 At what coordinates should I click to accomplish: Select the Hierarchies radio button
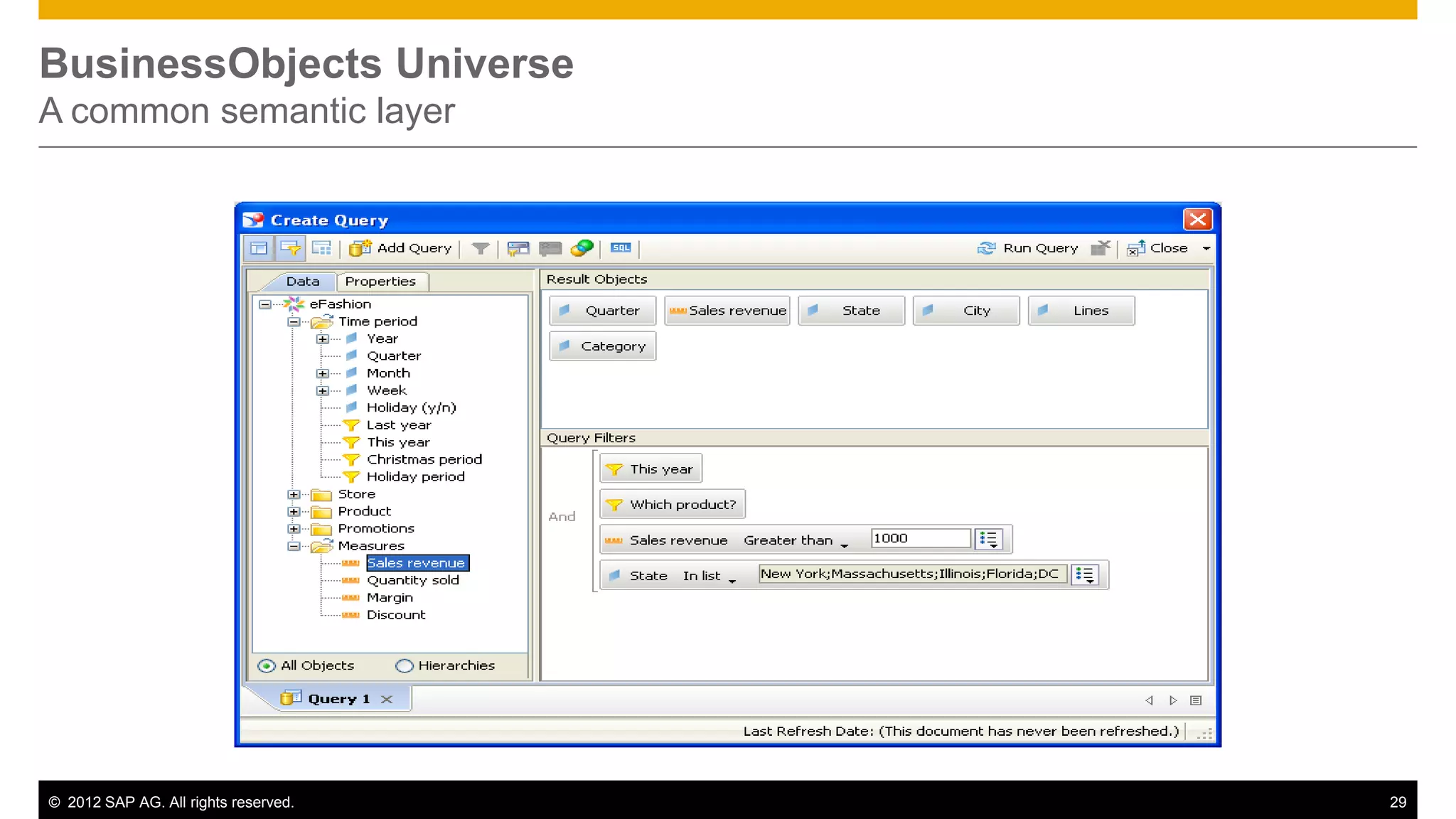coord(405,666)
